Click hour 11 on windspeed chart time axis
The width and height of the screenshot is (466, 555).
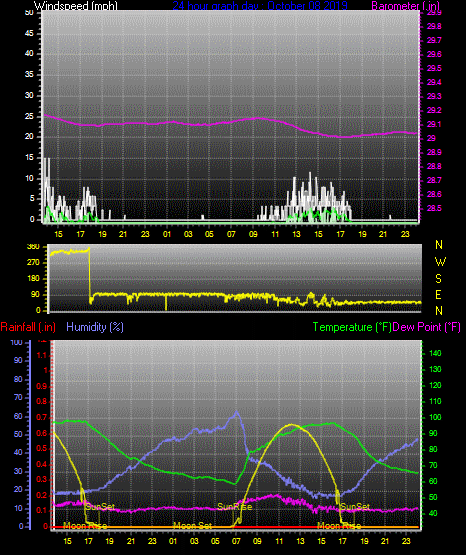pos(275,234)
